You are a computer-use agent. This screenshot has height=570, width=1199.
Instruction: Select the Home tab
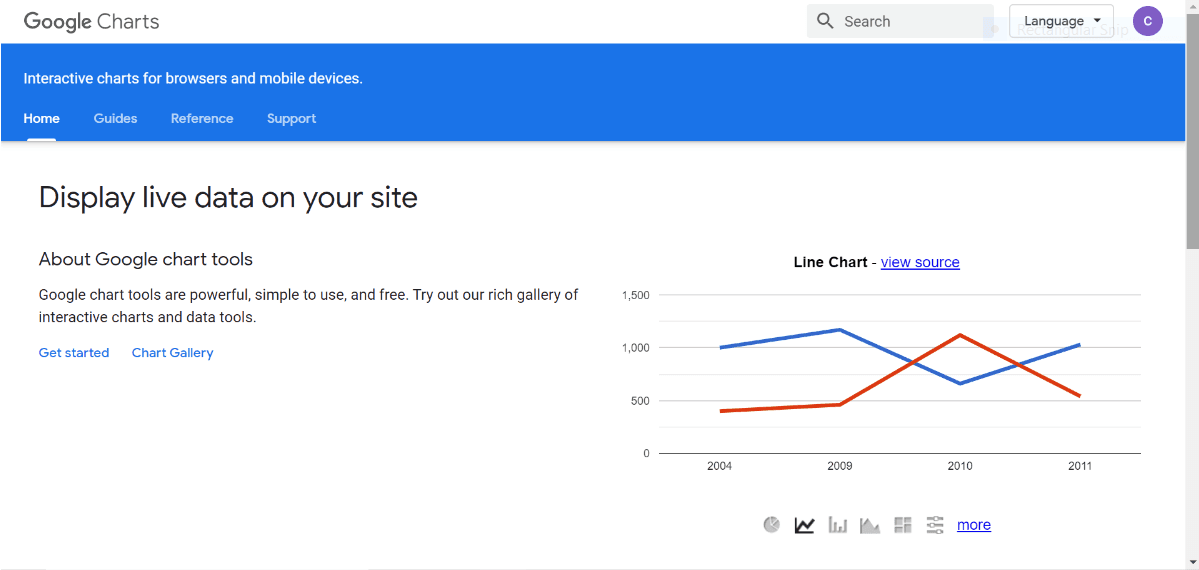(42, 118)
